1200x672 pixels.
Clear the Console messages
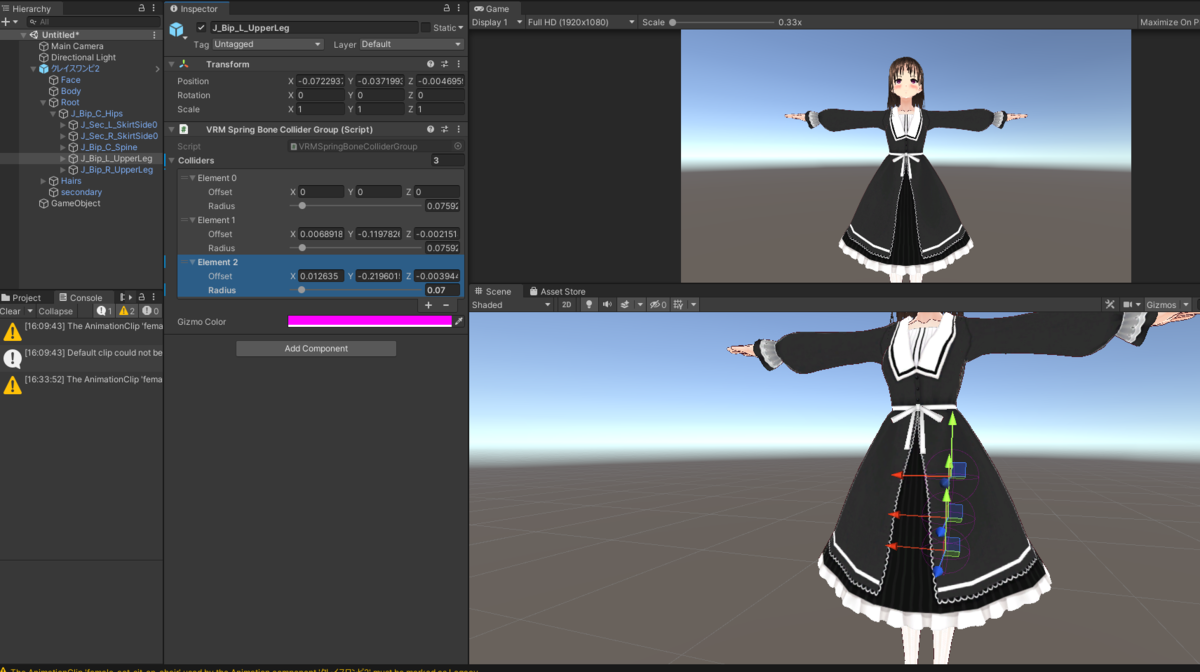pyautogui.click(x=11, y=310)
